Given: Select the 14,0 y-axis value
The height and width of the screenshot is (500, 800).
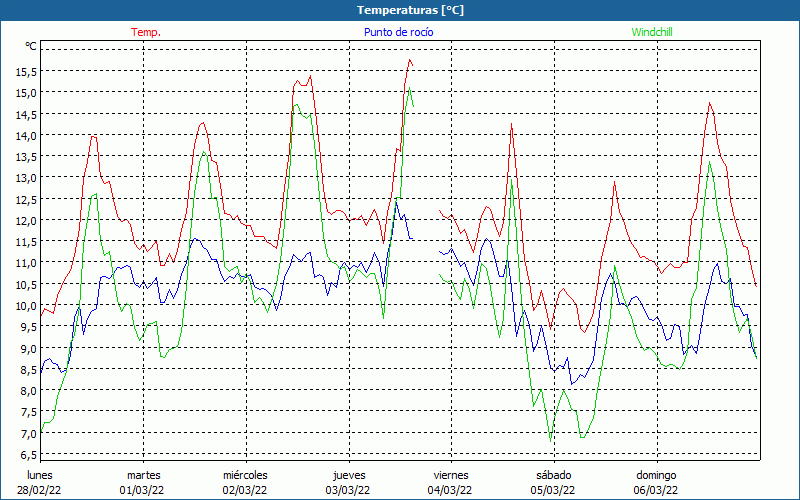Looking at the screenshot, I should point(27,136).
